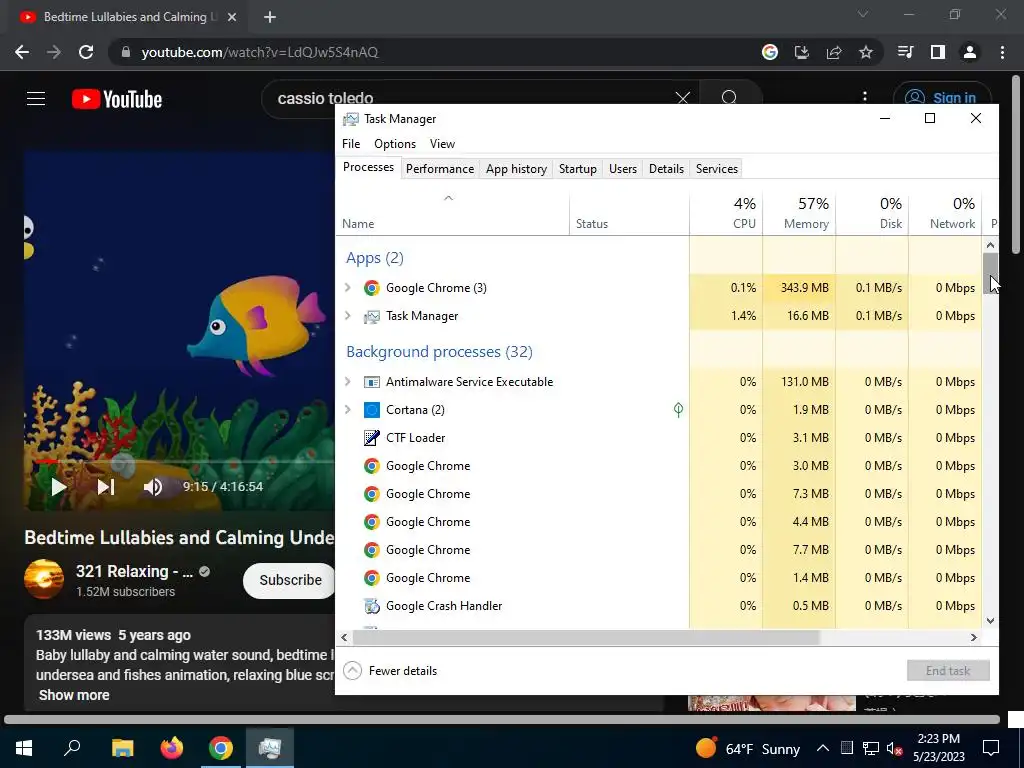
Task: Show hidden system tray icons
Action: (823, 748)
